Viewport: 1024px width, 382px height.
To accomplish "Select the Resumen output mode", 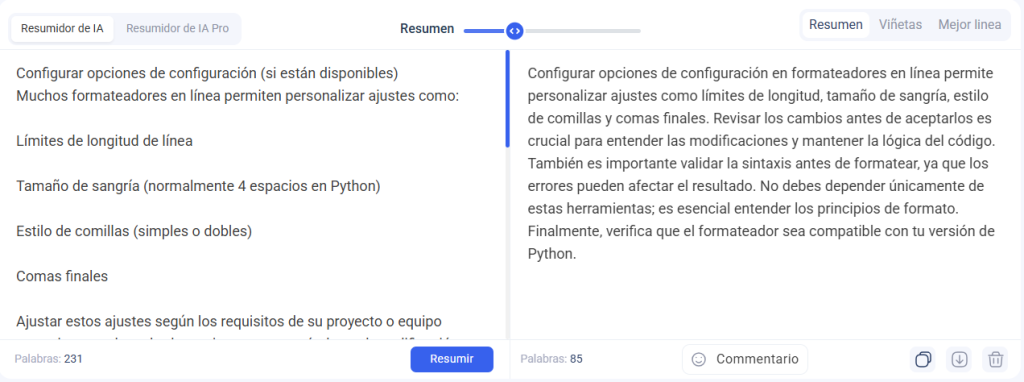I will tap(836, 25).
